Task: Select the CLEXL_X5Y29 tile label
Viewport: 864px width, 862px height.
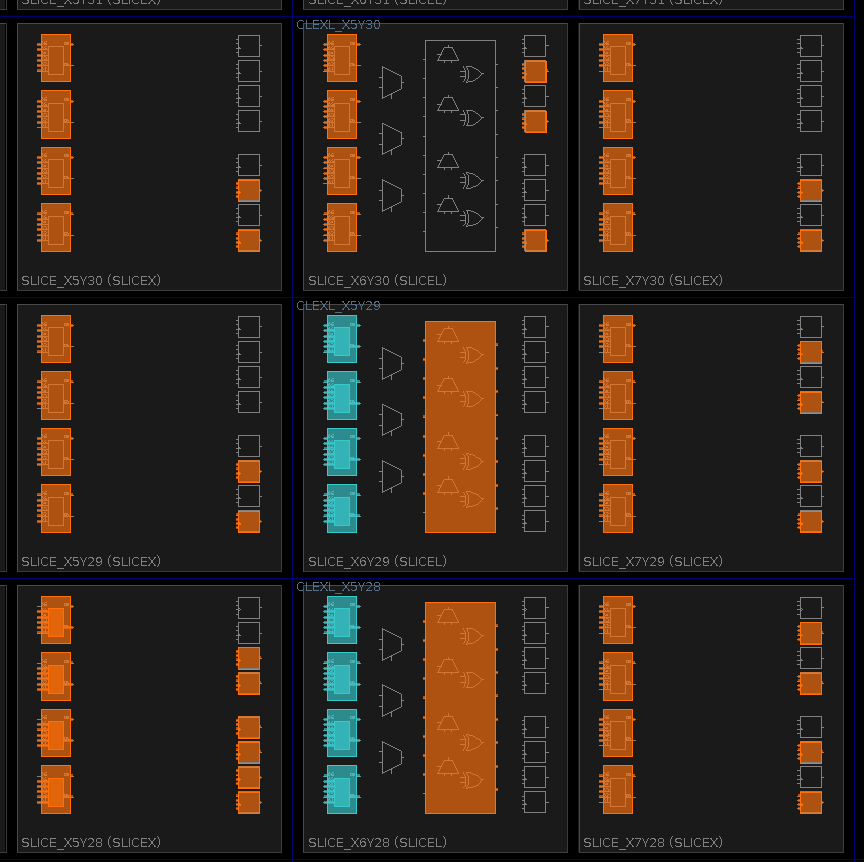Action: (338, 306)
